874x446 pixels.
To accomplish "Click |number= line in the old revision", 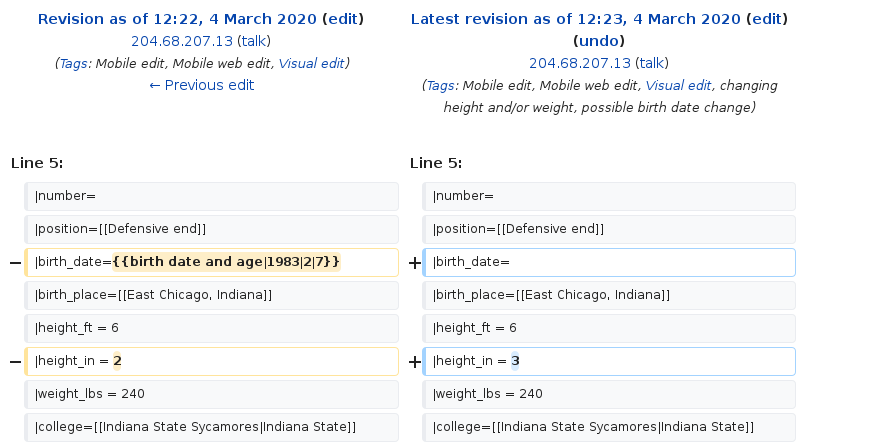I will tap(211, 196).
